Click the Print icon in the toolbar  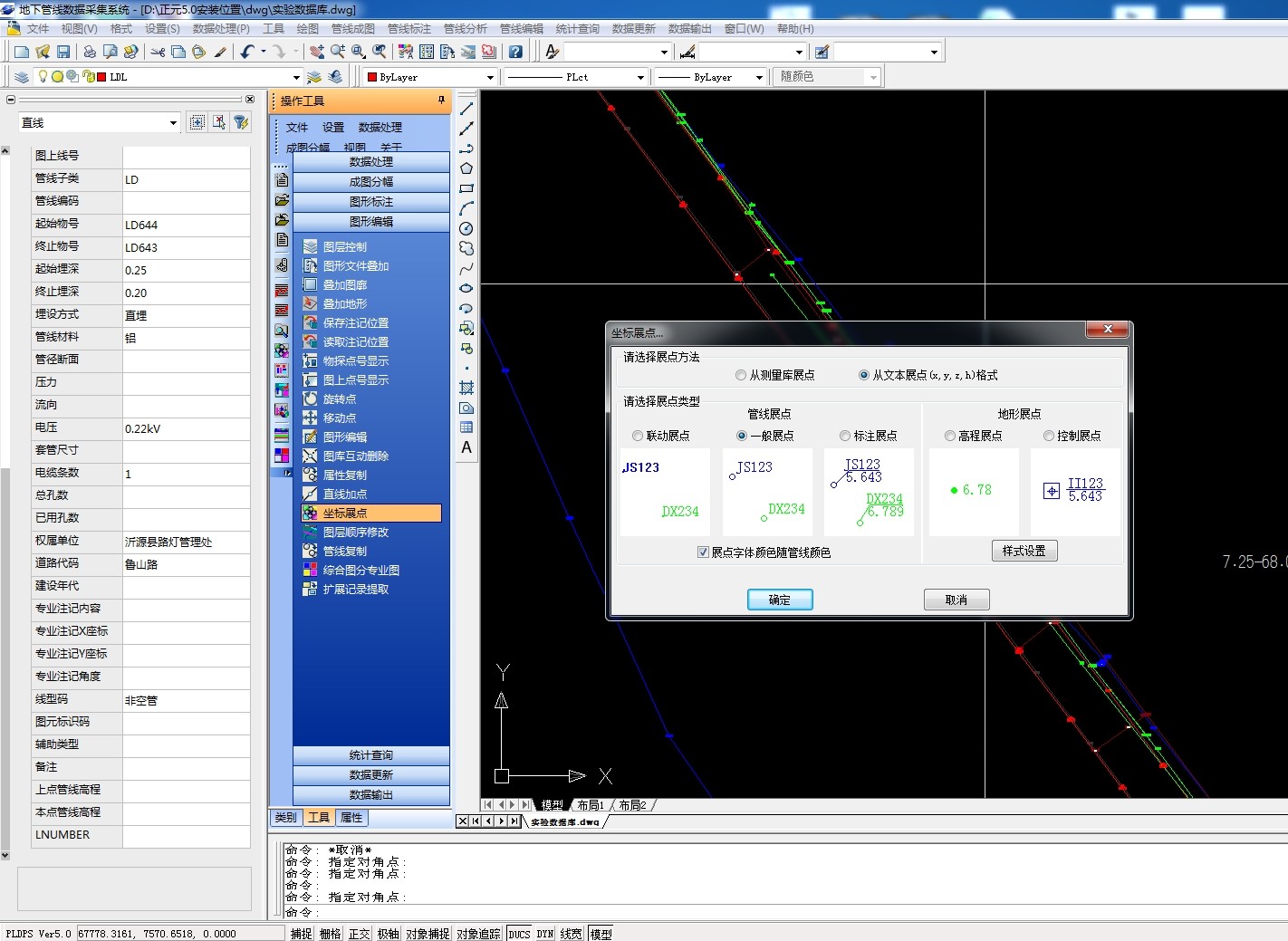tap(89, 52)
